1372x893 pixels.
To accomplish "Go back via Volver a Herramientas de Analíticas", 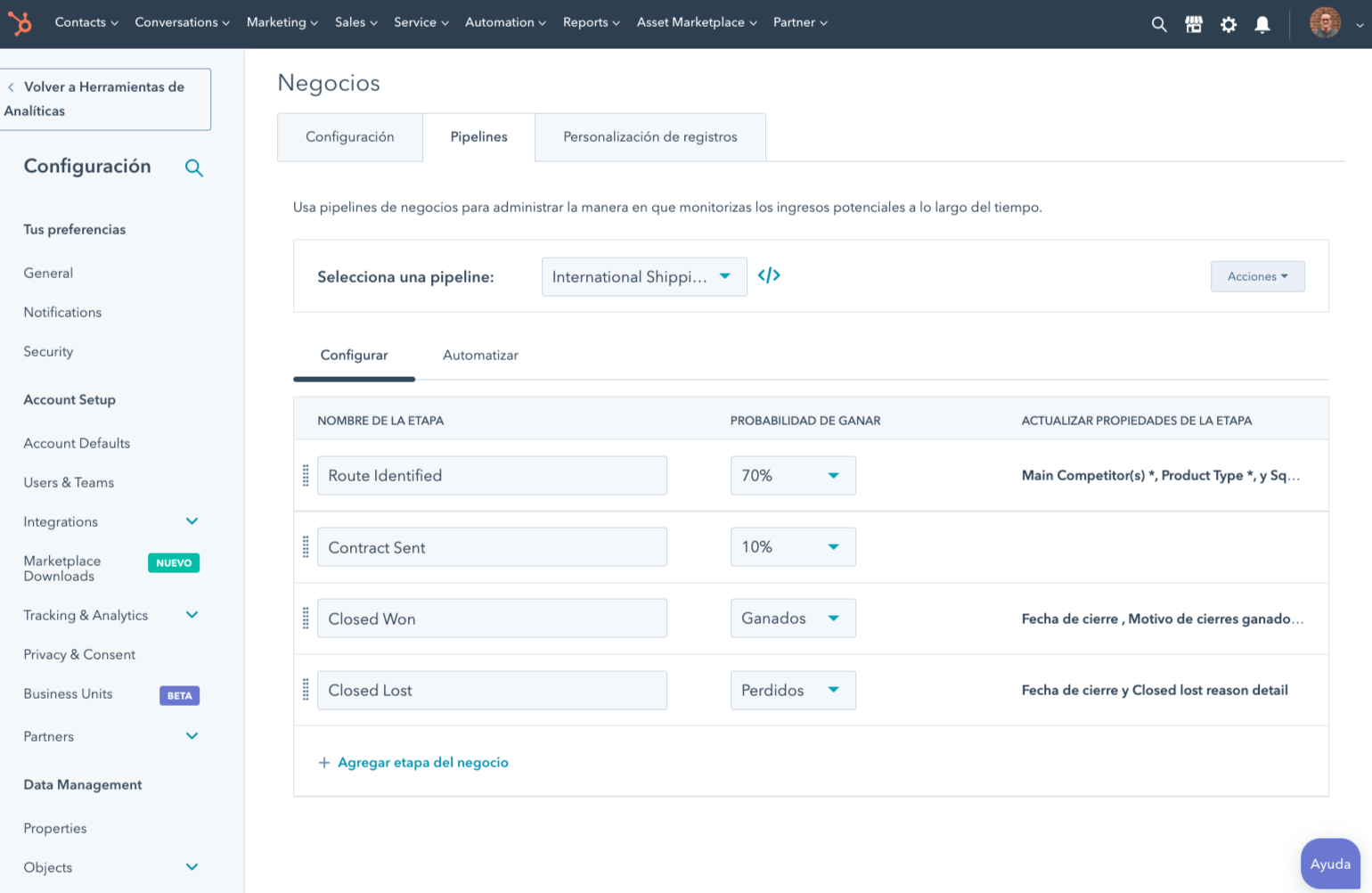I will point(104,99).
